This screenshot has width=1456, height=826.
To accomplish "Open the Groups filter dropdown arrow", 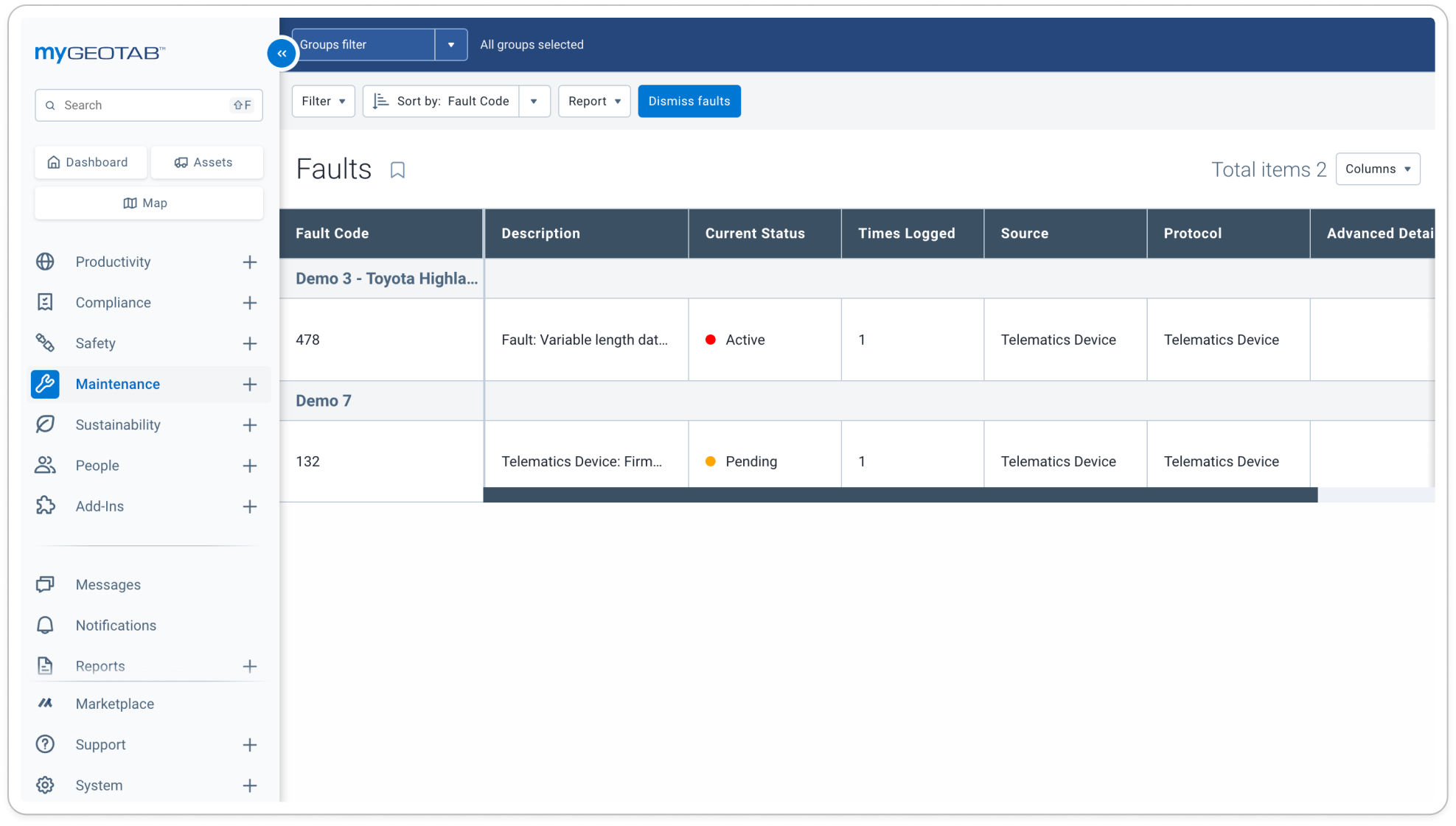I will coord(451,45).
